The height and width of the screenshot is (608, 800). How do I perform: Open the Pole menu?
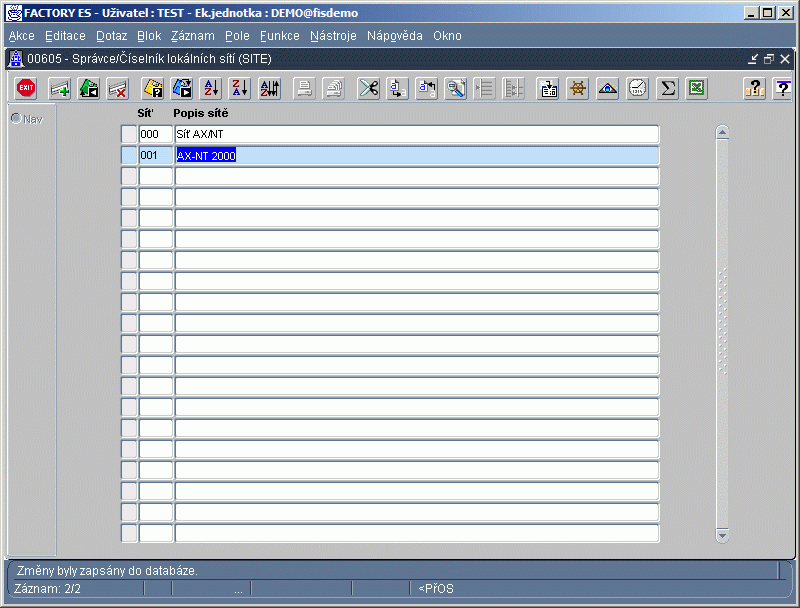237,36
